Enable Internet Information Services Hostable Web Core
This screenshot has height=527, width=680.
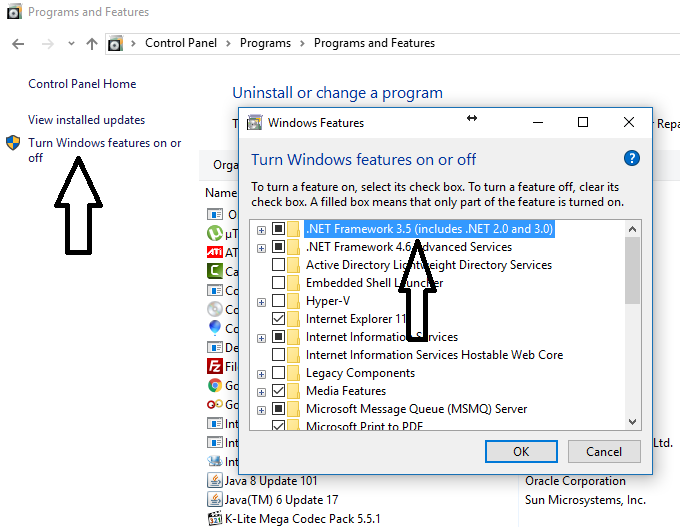point(278,355)
